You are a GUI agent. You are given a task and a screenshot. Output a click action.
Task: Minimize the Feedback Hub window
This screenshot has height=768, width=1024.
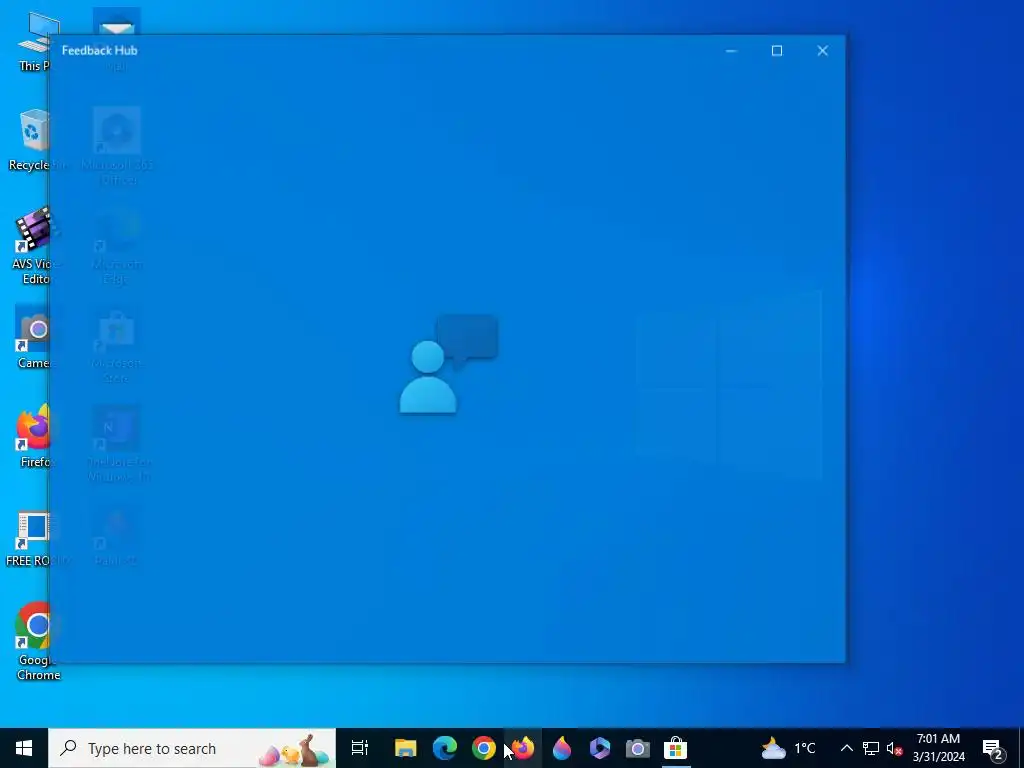click(731, 50)
